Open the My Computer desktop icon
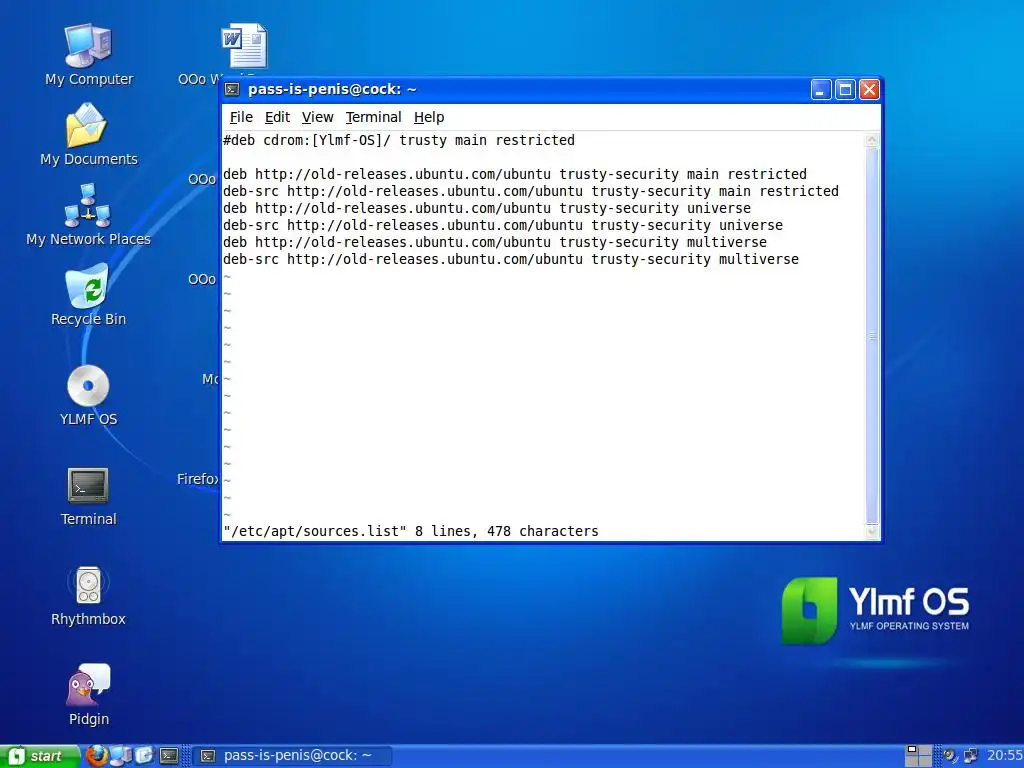This screenshot has width=1024, height=768. (x=88, y=55)
